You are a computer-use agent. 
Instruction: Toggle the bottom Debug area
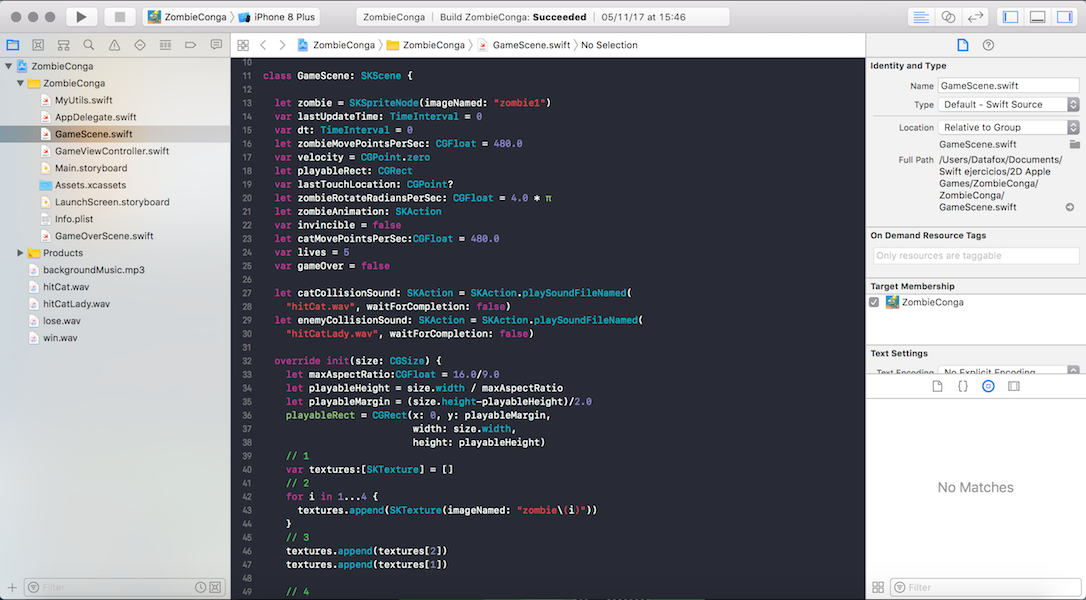point(1038,17)
